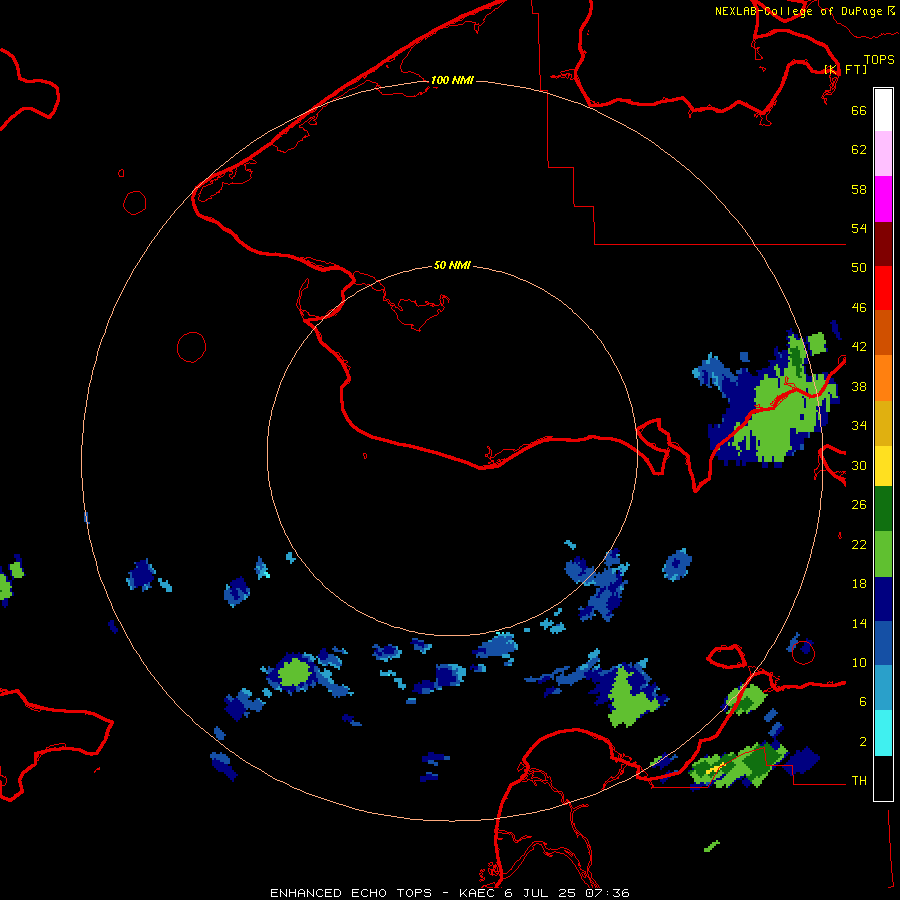Select the bright red legend swatch

click(x=883, y=288)
